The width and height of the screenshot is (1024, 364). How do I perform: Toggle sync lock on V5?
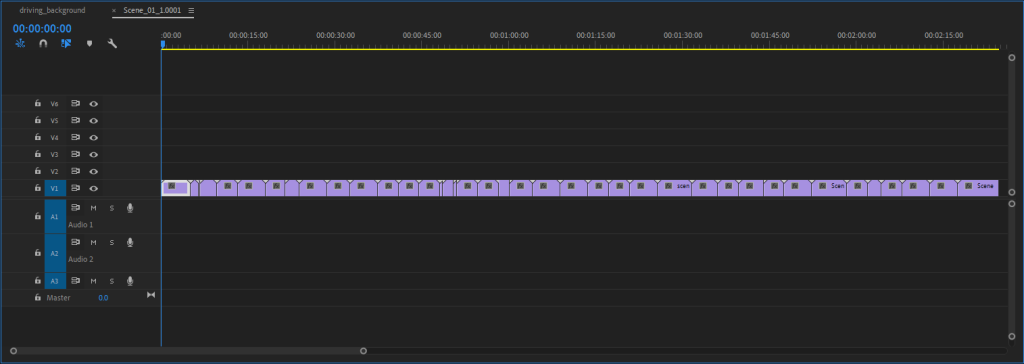coord(75,120)
